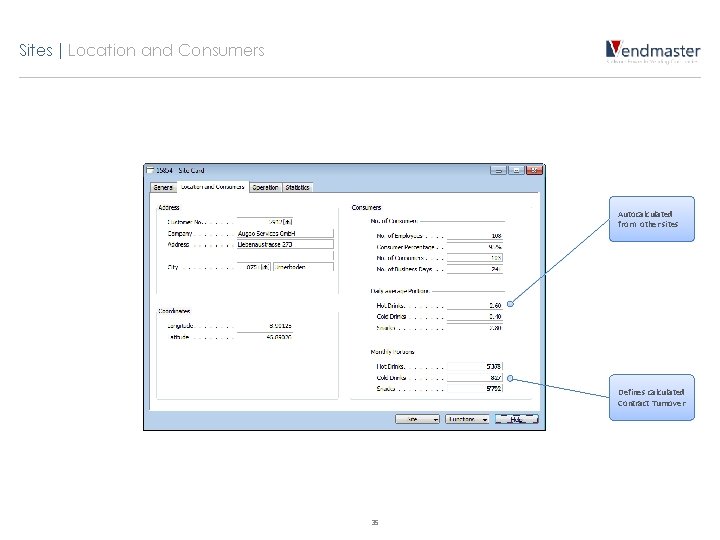Click the City postal code field
The height and width of the screenshot is (540, 720).
coord(248,267)
